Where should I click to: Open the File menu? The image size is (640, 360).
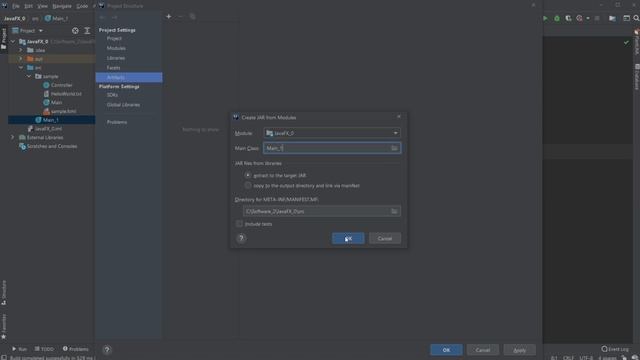pos(16,6)
